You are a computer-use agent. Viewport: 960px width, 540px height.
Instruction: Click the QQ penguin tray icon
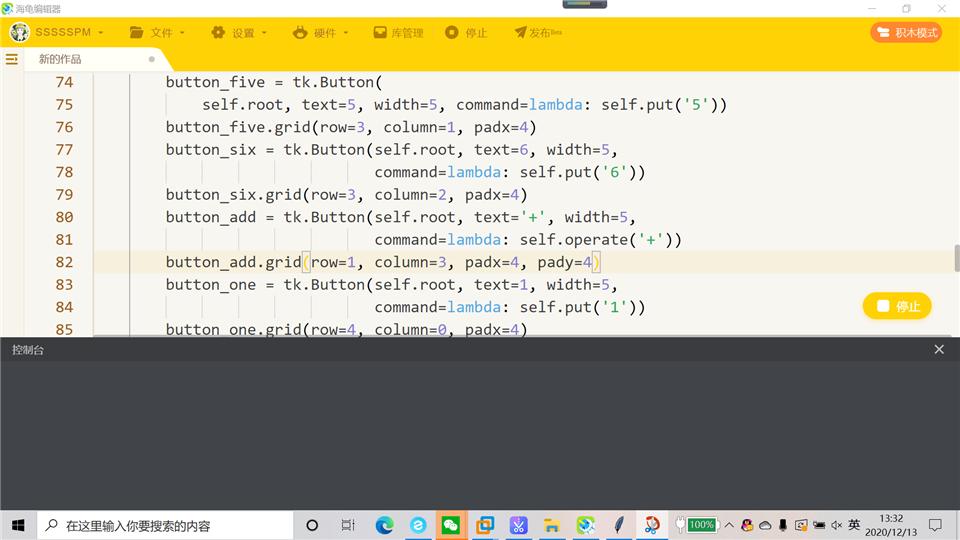[747, 525]
